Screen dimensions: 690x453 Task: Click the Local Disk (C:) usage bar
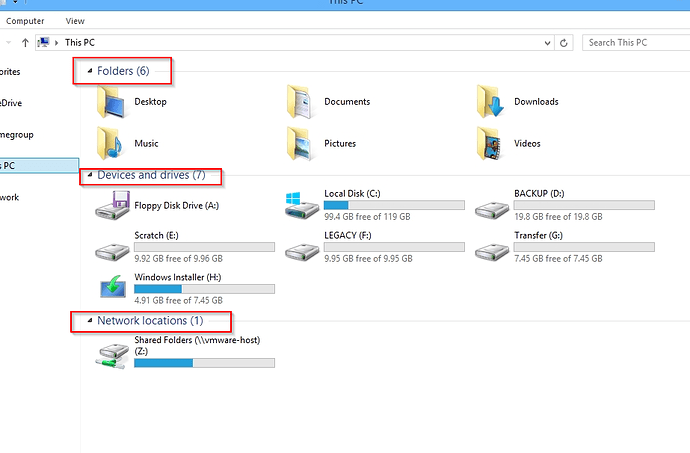[394, 205]
